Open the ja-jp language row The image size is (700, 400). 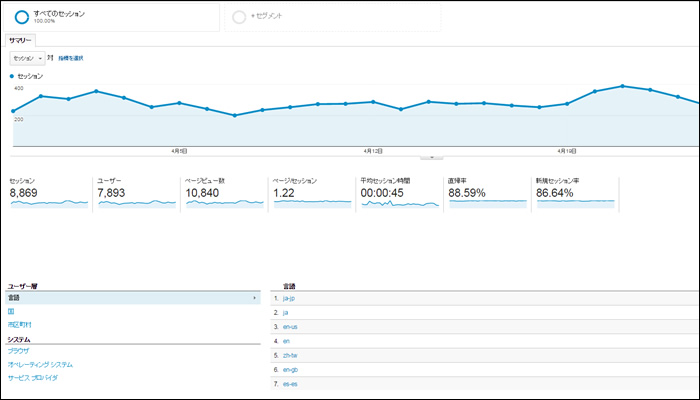point(289,298)
